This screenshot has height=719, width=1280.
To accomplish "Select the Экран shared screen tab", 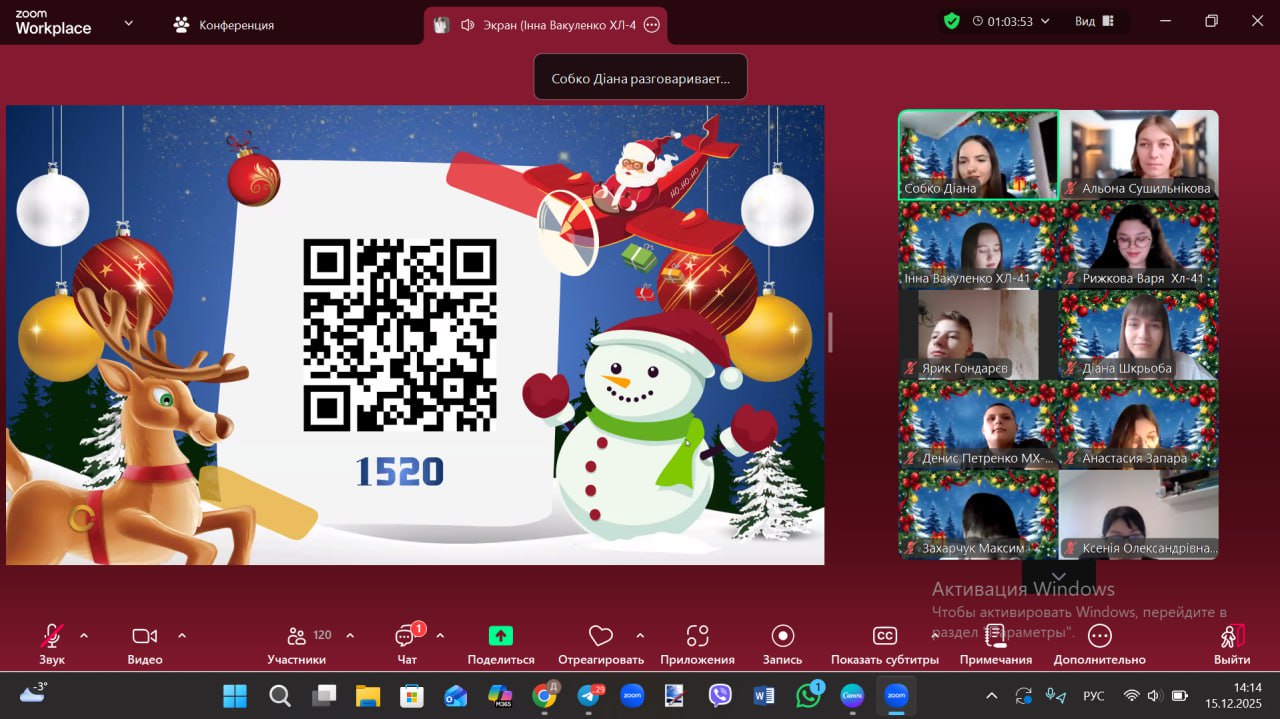I will (546, 25).
